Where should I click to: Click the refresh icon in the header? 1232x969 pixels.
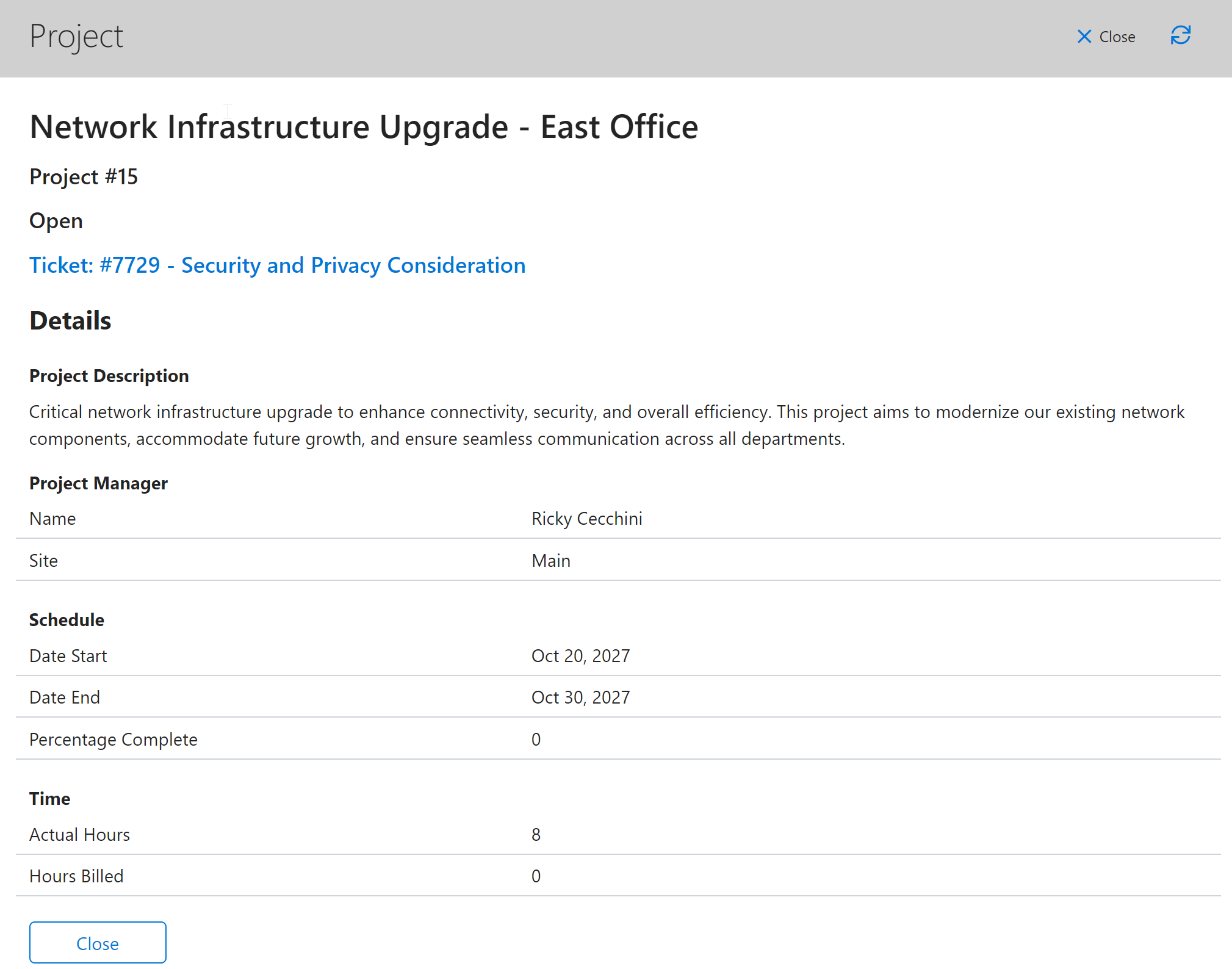(1180, 36)
